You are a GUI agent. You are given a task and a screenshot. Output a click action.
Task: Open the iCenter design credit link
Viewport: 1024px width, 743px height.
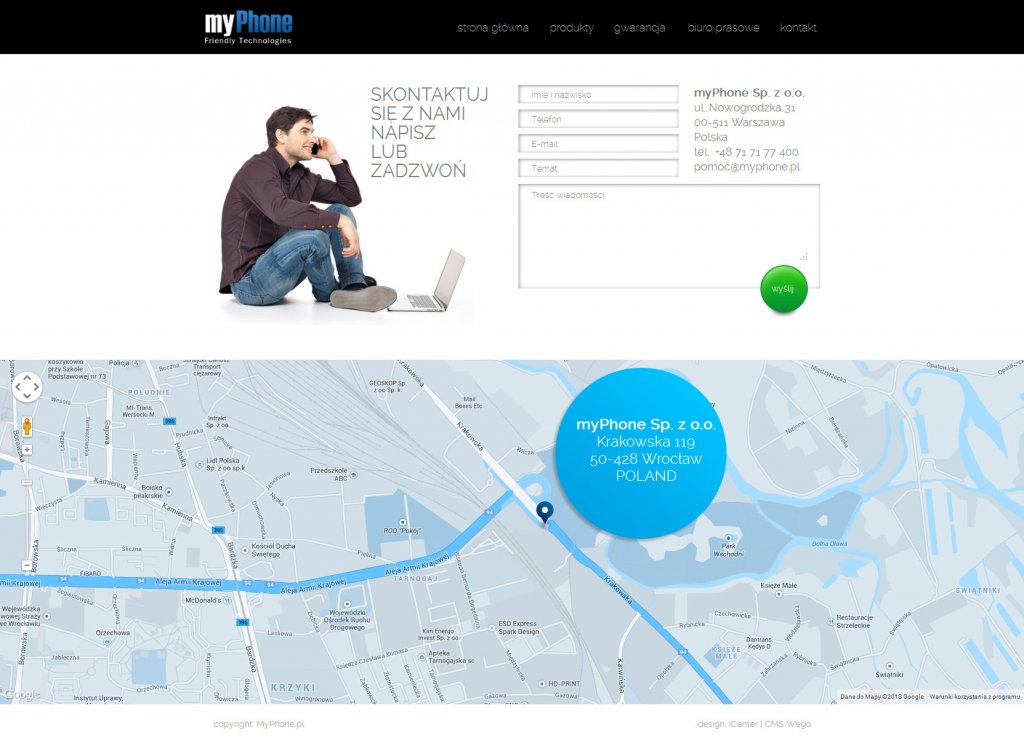coord(743,723)
